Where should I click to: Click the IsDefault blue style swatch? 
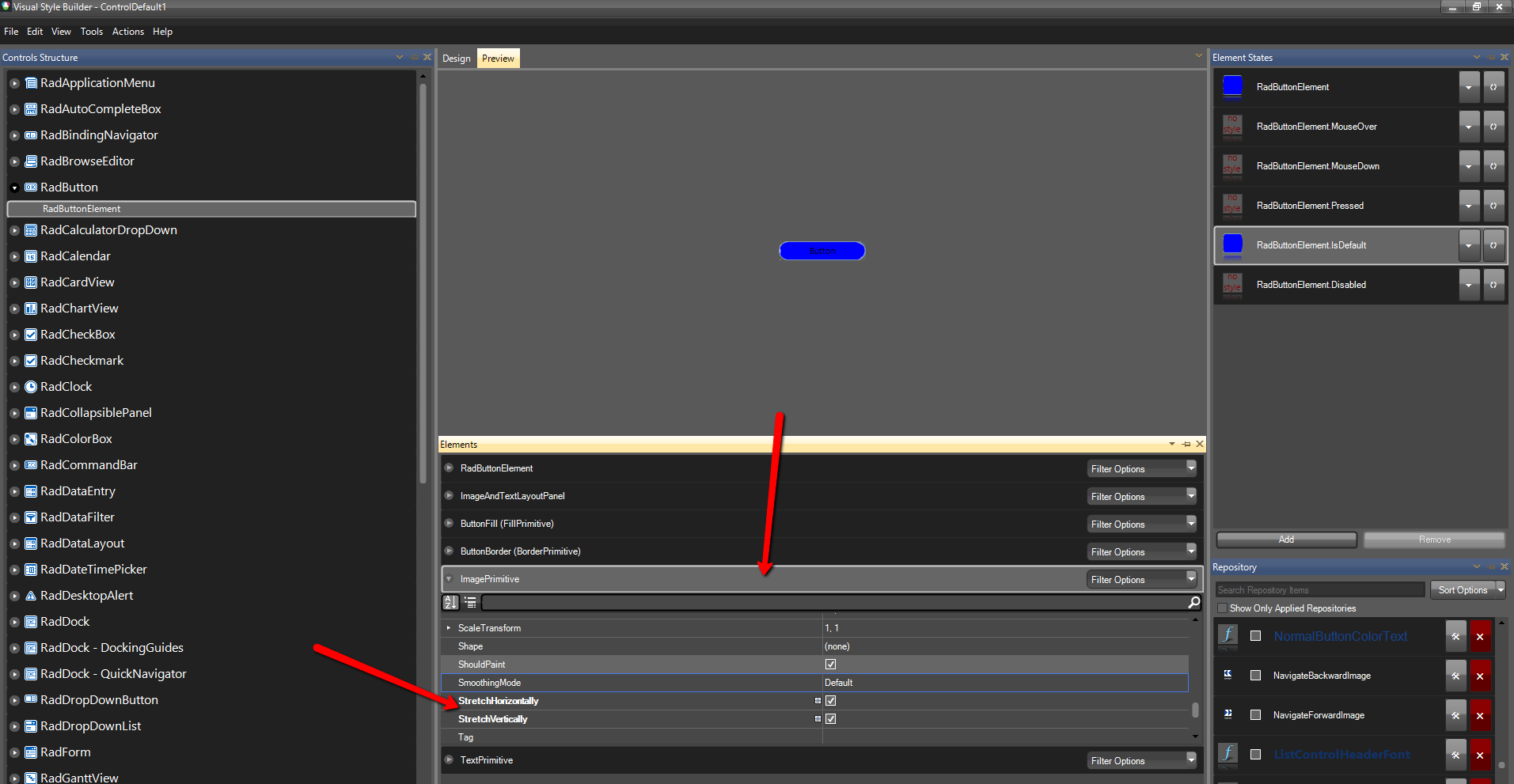pyautogui.click(x=1233, y=244)
